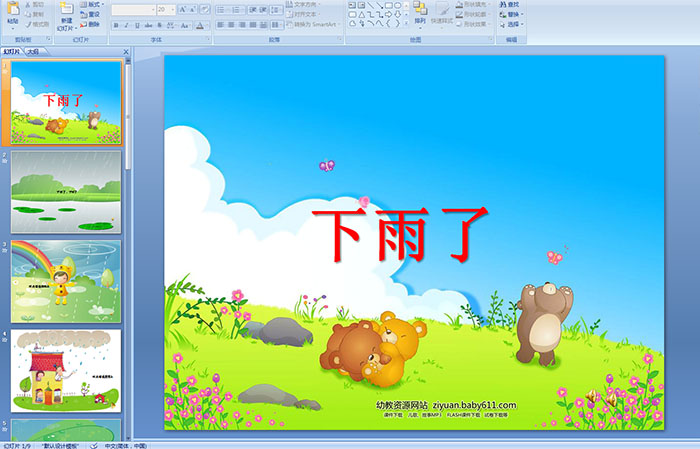Click the increase font size icon

[x=184, y=9]
